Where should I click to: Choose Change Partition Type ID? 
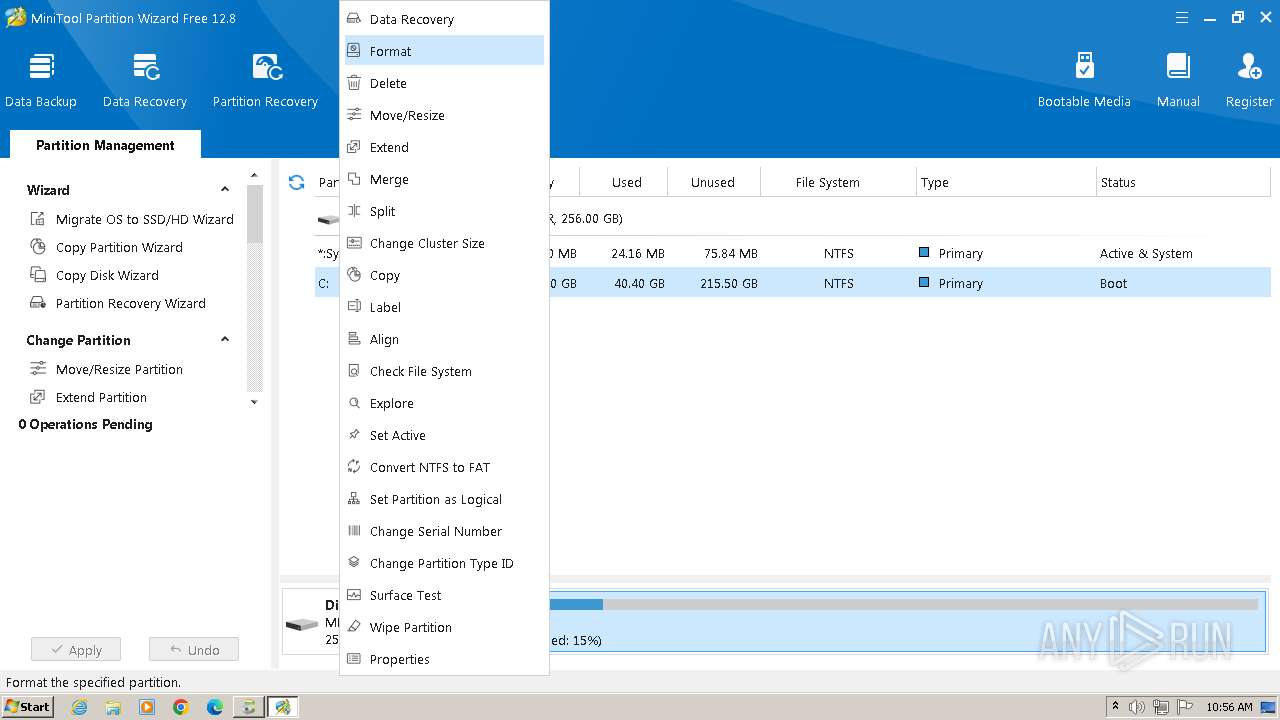tap(444, 563)
